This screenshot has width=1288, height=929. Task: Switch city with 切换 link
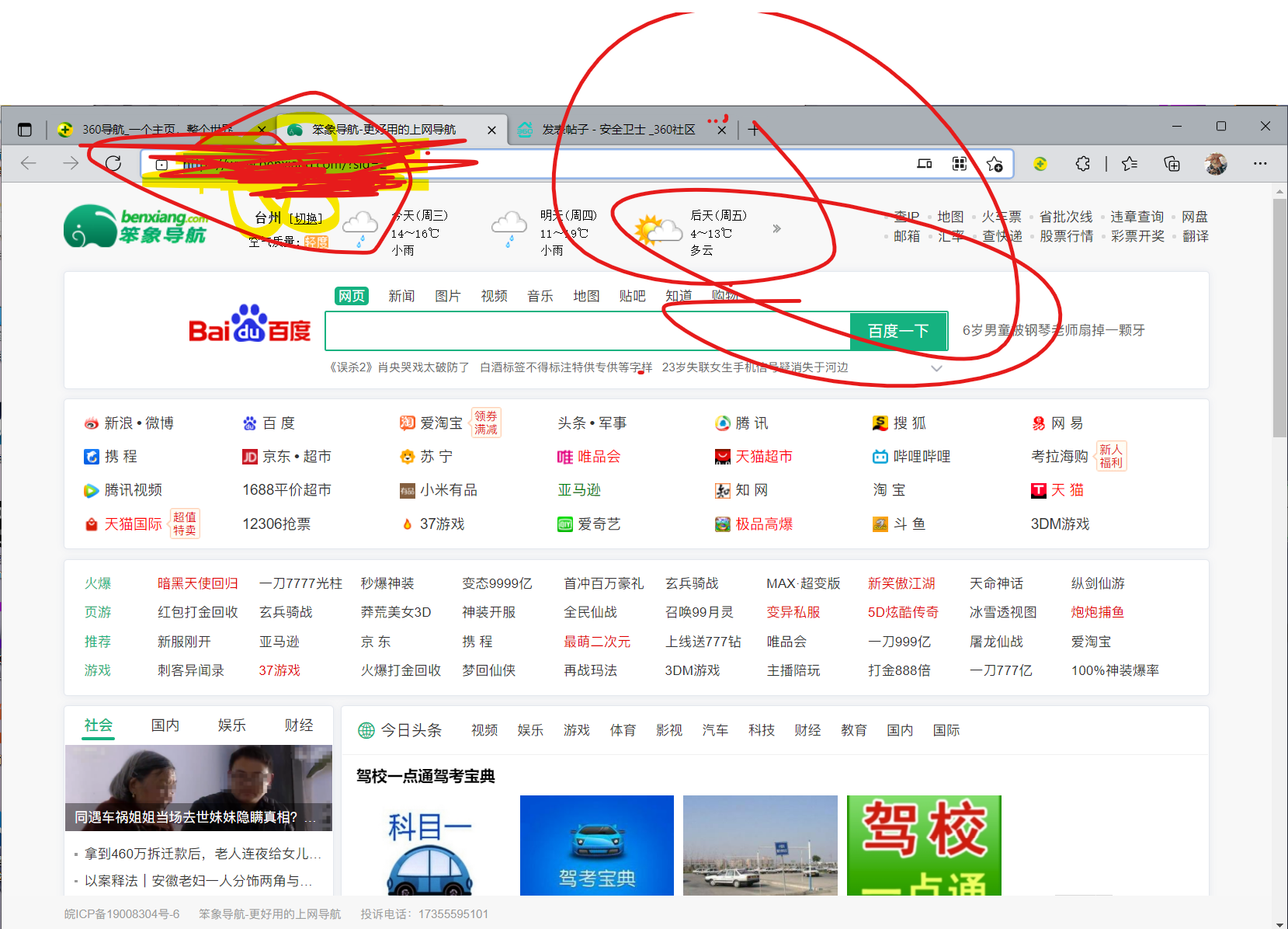click(x=305, y=218)
